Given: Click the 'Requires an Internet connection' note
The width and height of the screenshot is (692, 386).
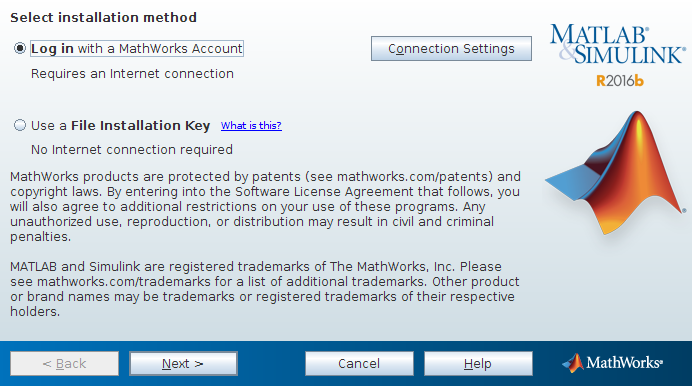Looking at the screenshot, I should click(132, 74).
